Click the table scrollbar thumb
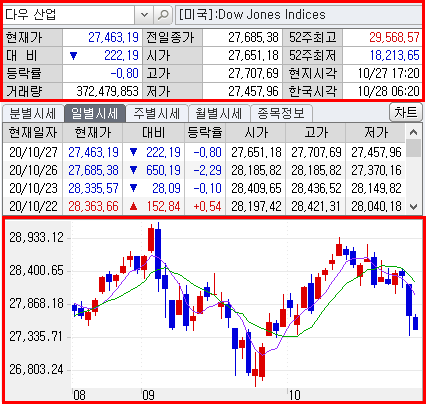Viewport: 426px width, 404px height. coord(414,148)
